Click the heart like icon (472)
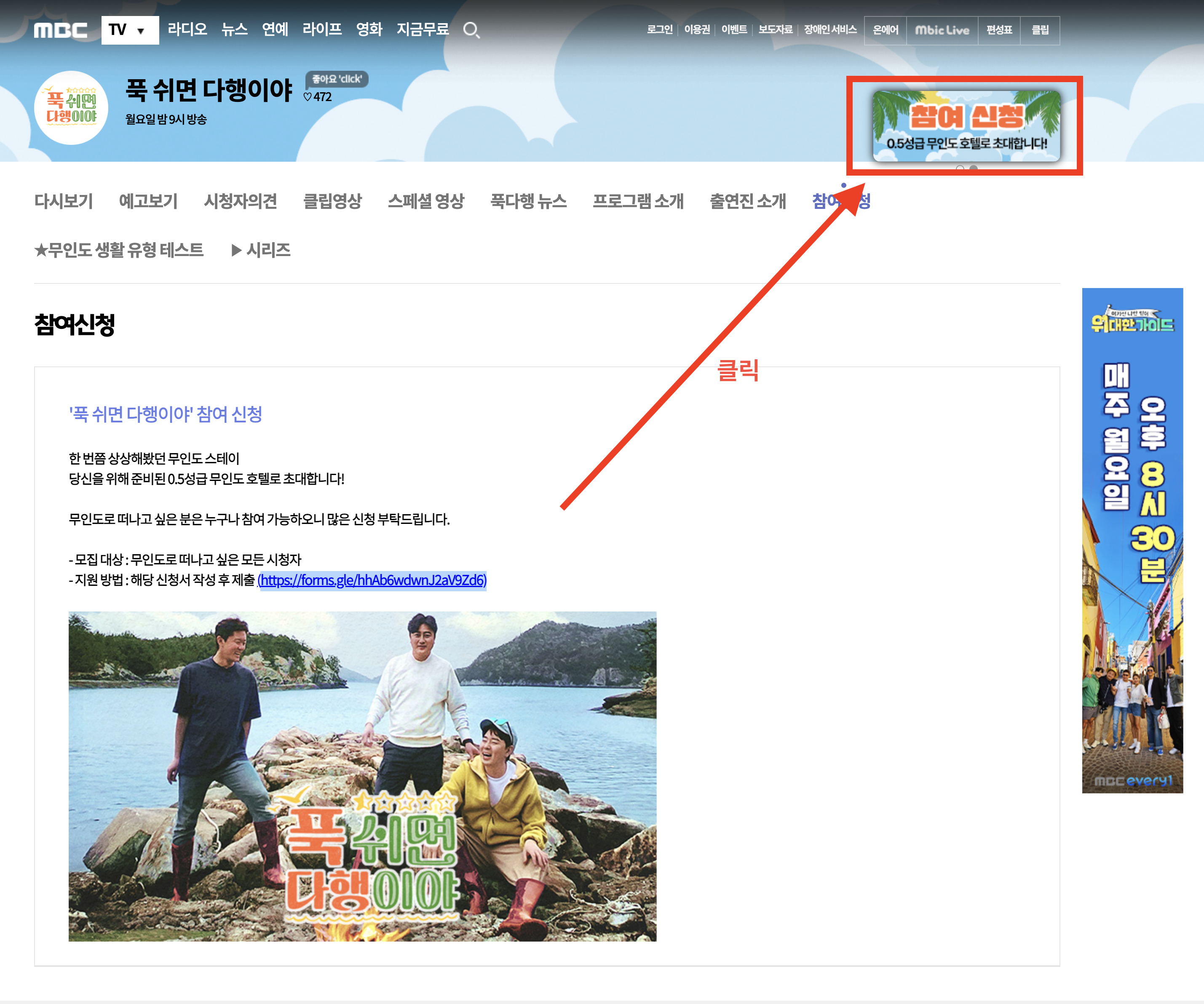1204x1004 pixels. point(308,97)
